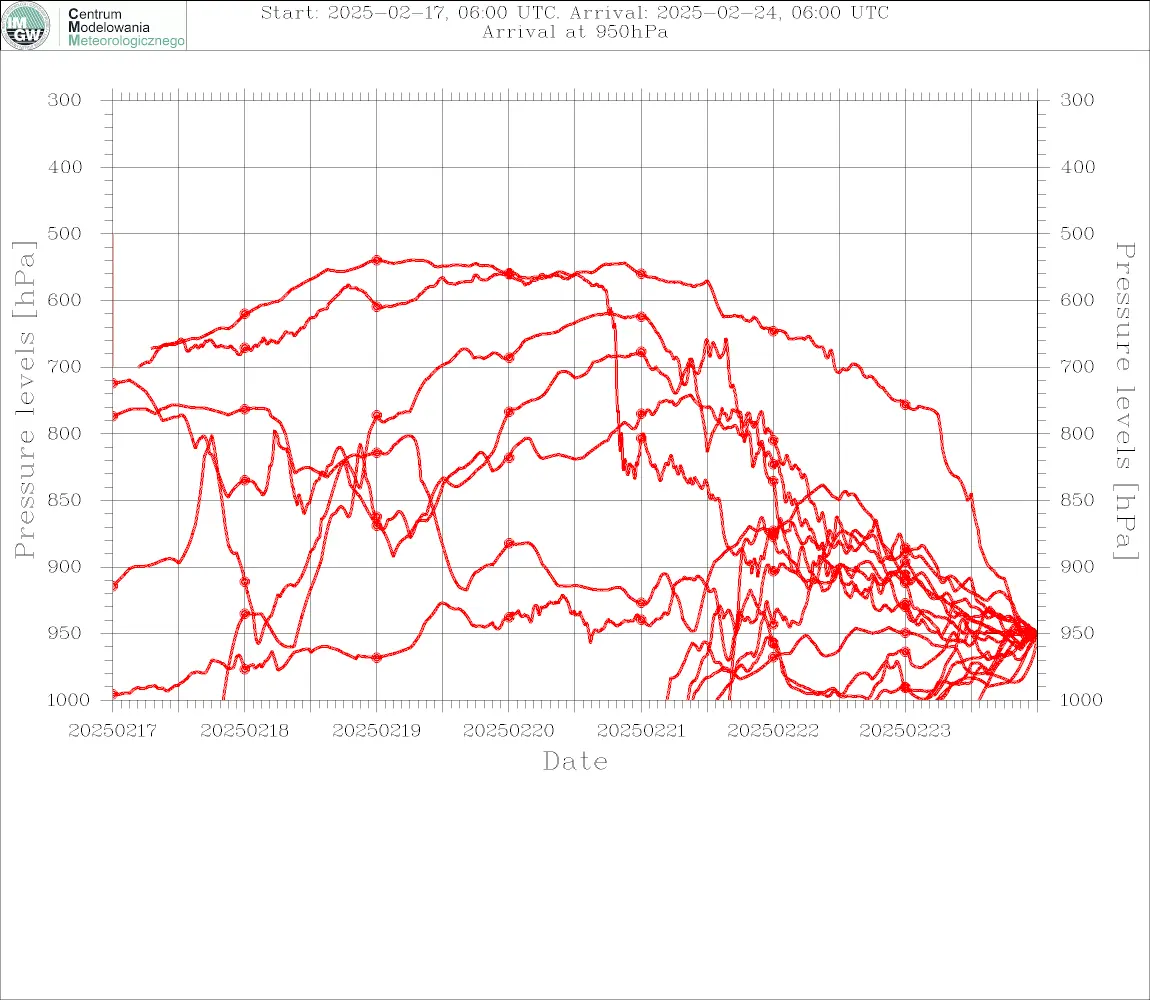
Task: Click the right axis title 'Pressure levels [hPa]'
Action: click(1126, 401)
